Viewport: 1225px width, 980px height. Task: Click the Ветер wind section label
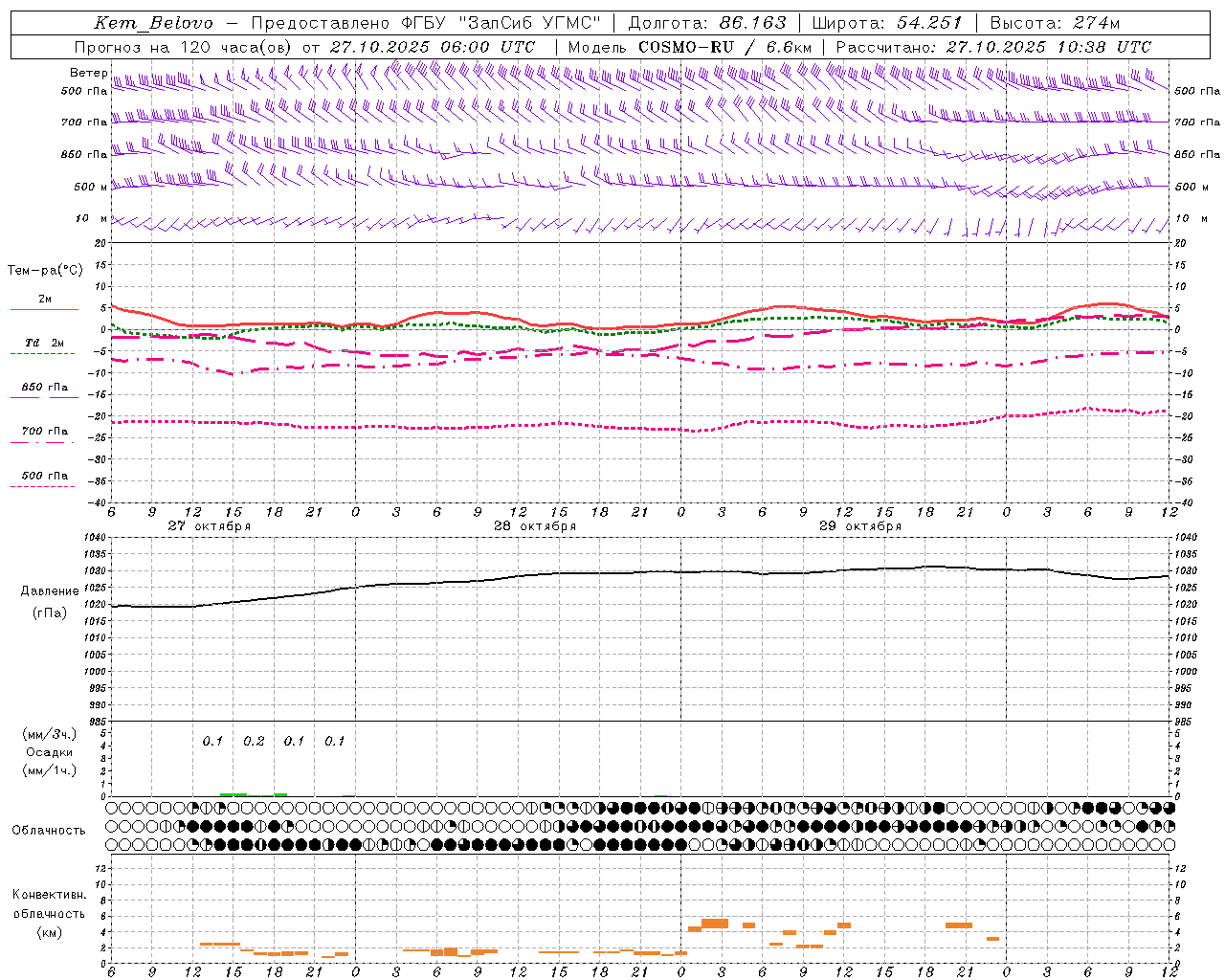88,73
